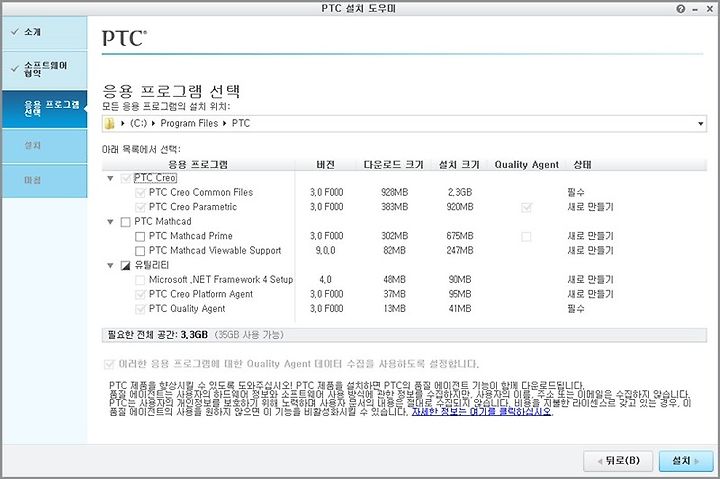Click the 3.3GB required space value
The width and height of the screenshot is (720, 479).
click(194, 335)
